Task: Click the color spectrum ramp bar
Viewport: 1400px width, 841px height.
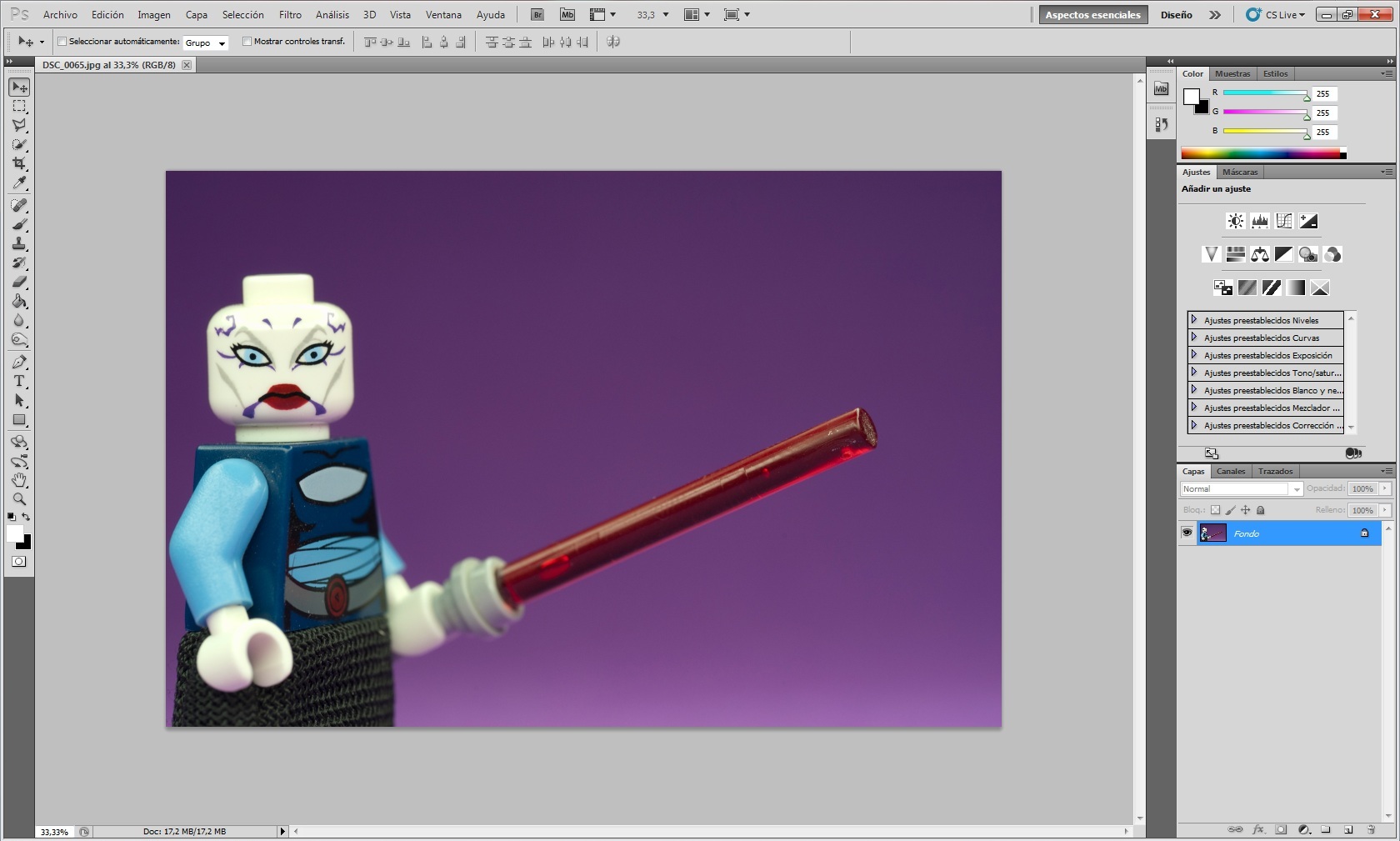Action: pyautogui.click(x=1260, y=153)
